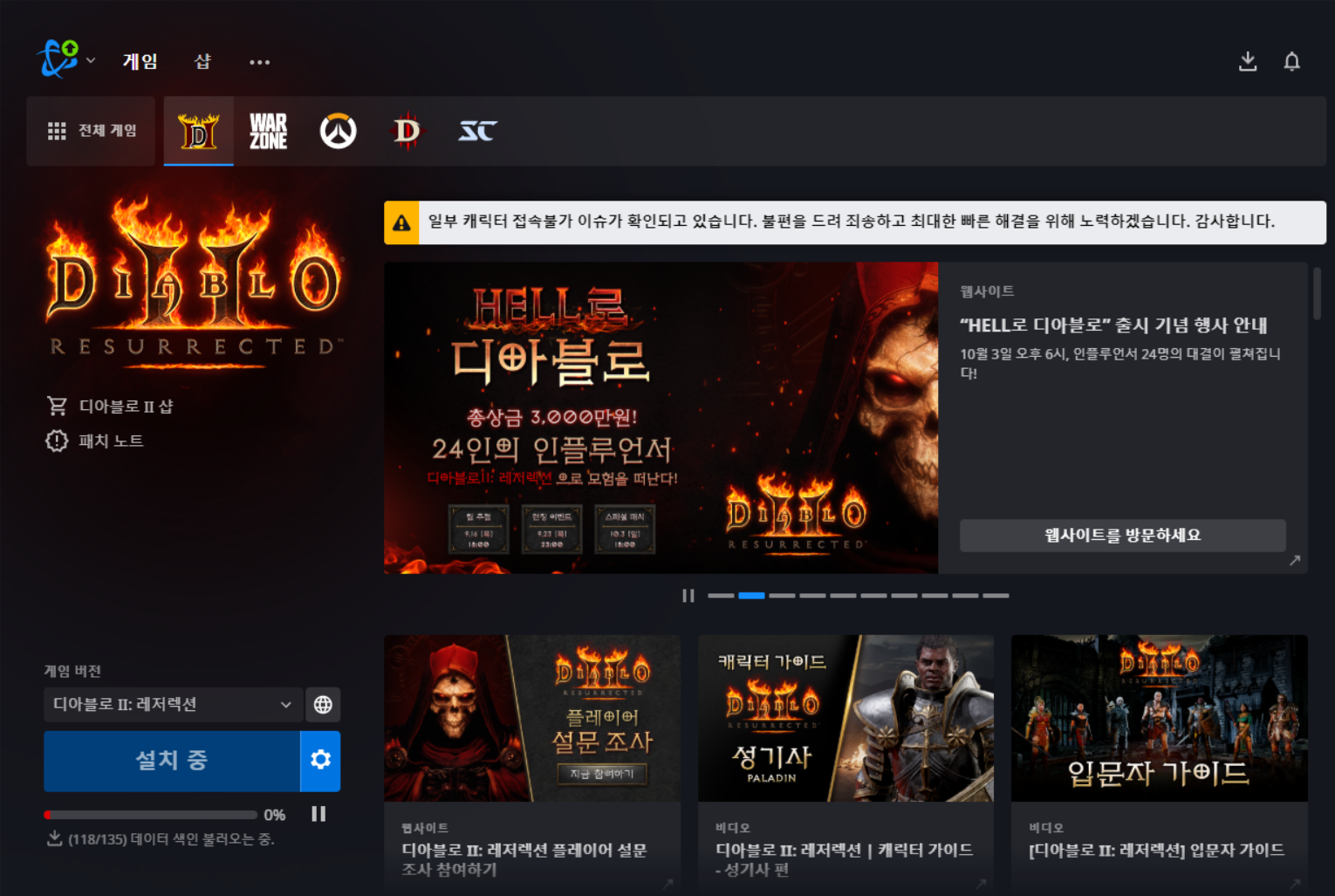
Task: Open the 전체 게임 grid
Action: pos(92,131)
